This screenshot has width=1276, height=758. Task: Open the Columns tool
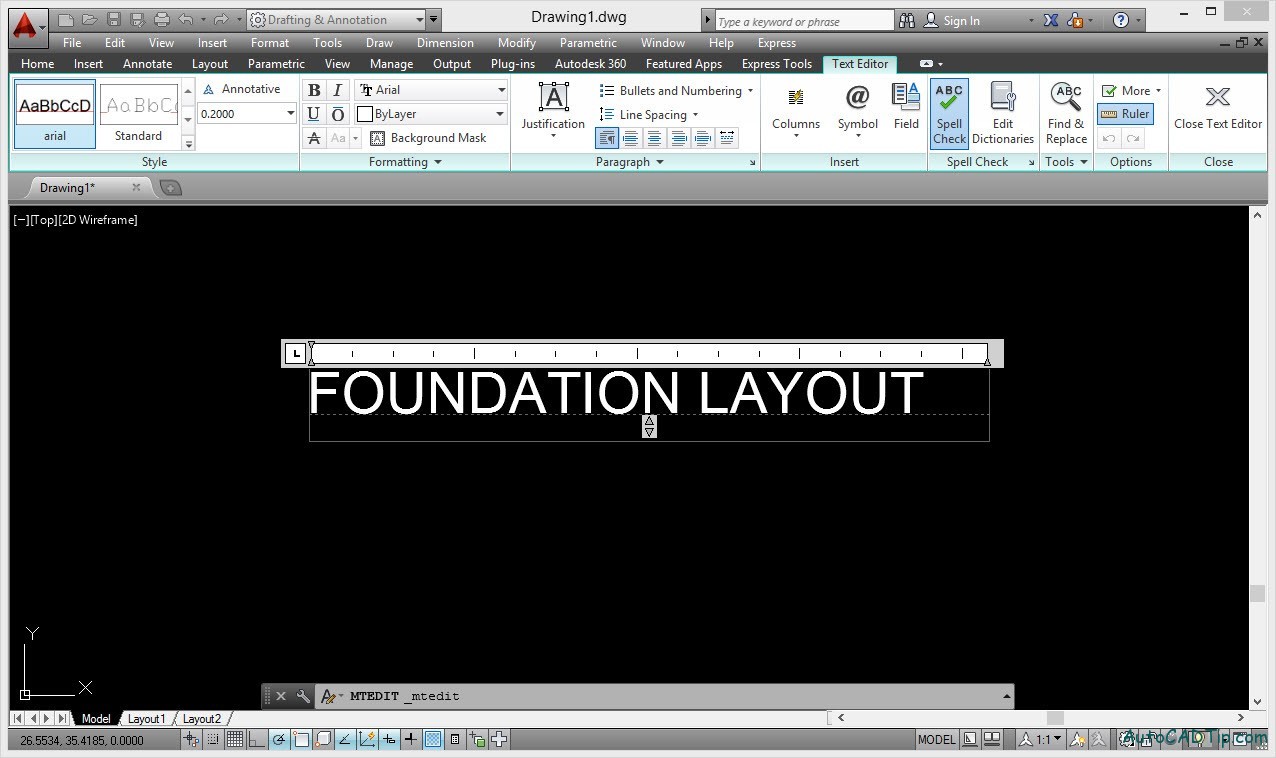795,105
